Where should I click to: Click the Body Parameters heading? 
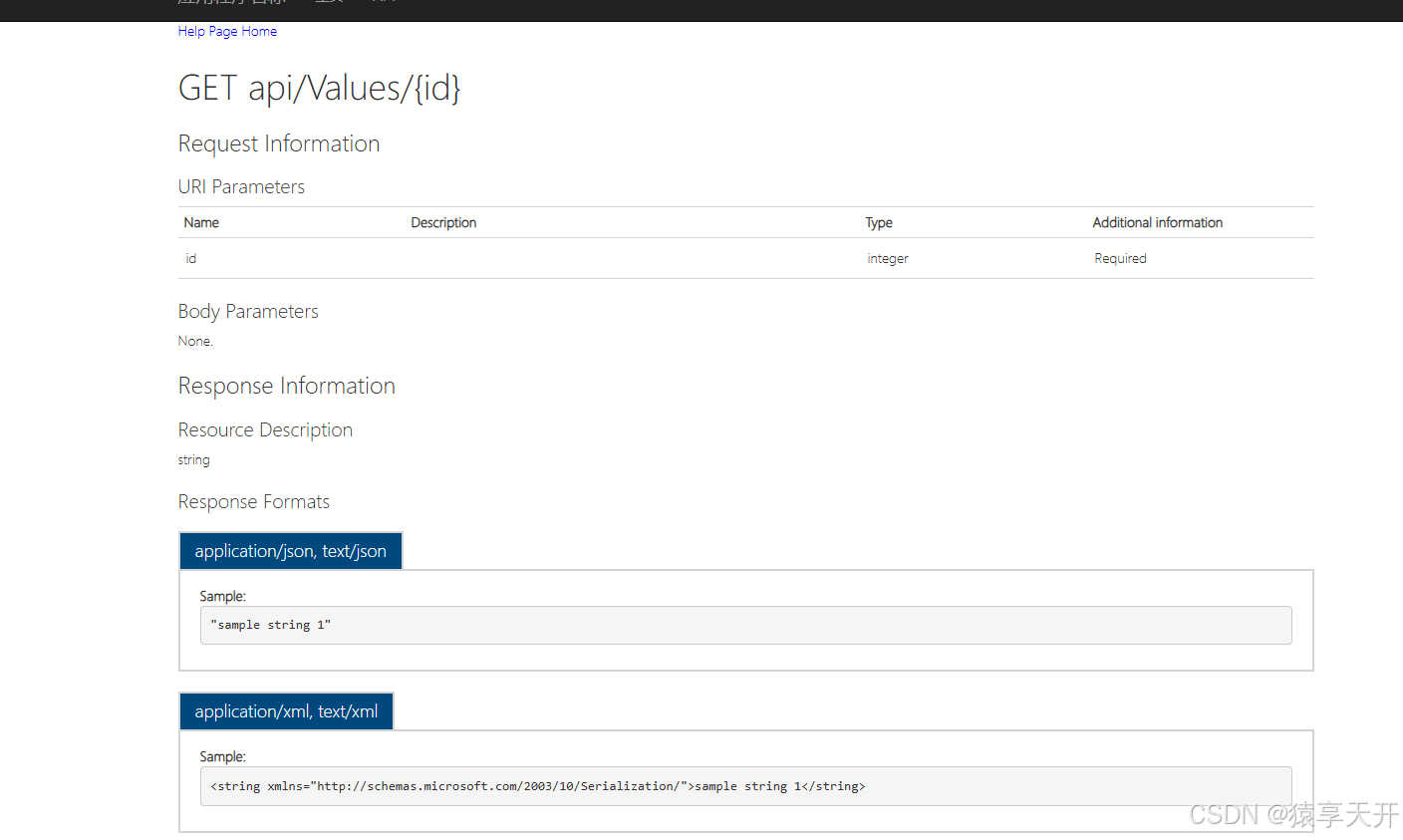point(248,311)
